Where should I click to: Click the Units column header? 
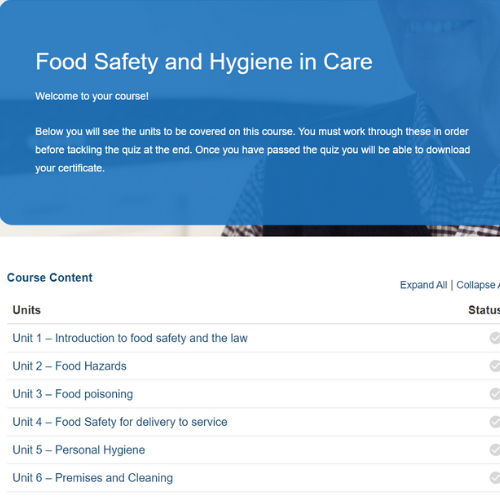coord(27,310)
